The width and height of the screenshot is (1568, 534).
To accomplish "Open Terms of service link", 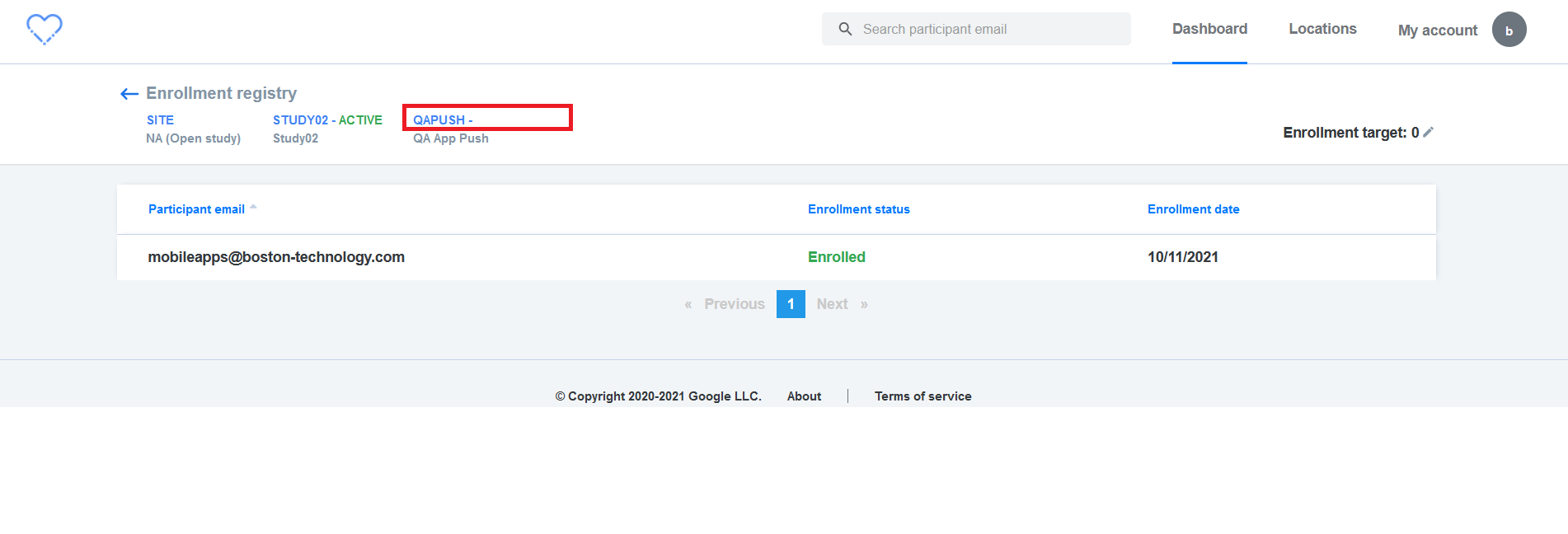I will point(922,396).
